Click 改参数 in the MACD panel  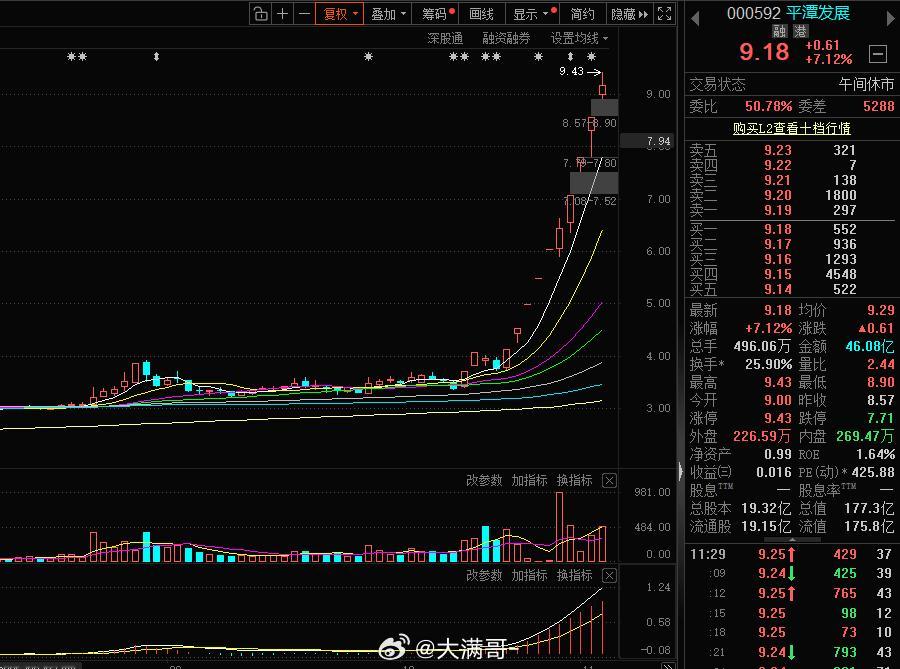(484, 575)
